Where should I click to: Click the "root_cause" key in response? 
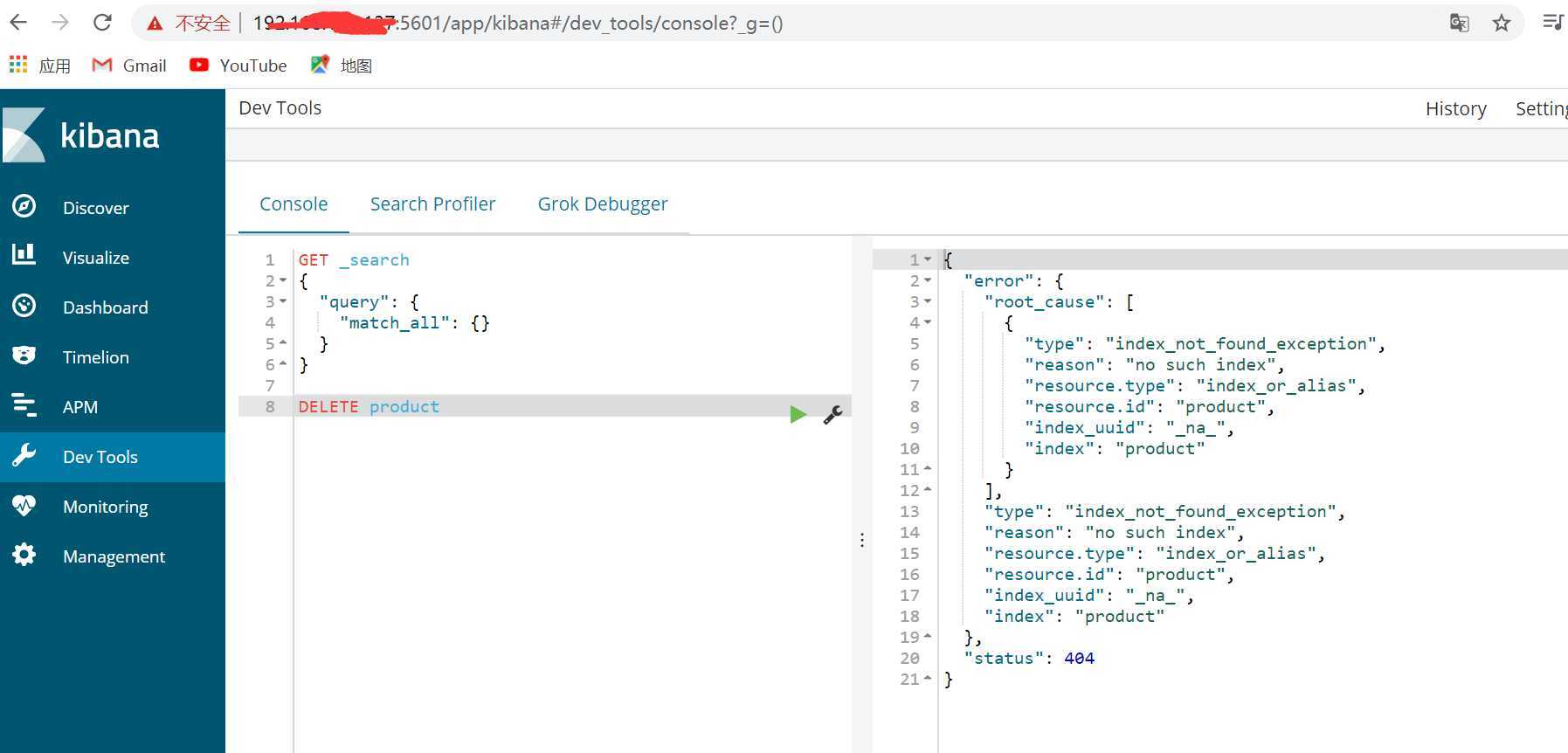click(x=1044, y=301)
